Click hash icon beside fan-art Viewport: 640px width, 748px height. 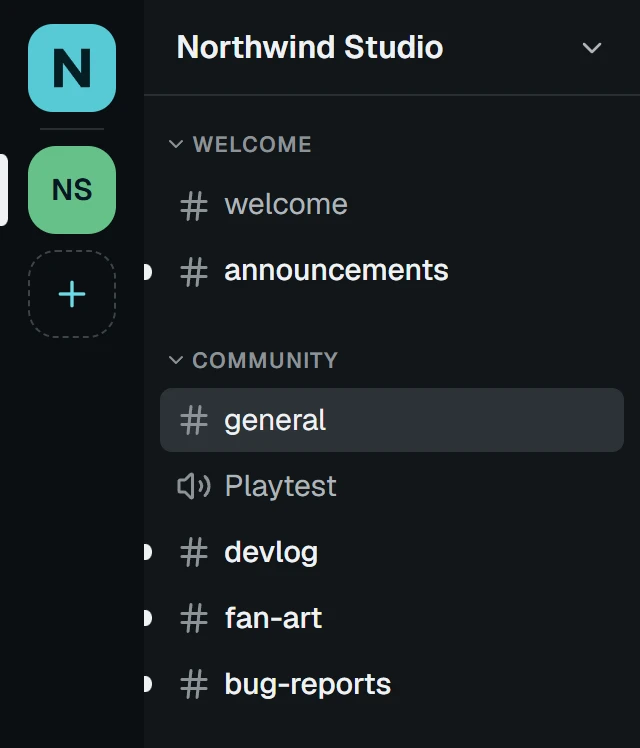coord(194,618)
